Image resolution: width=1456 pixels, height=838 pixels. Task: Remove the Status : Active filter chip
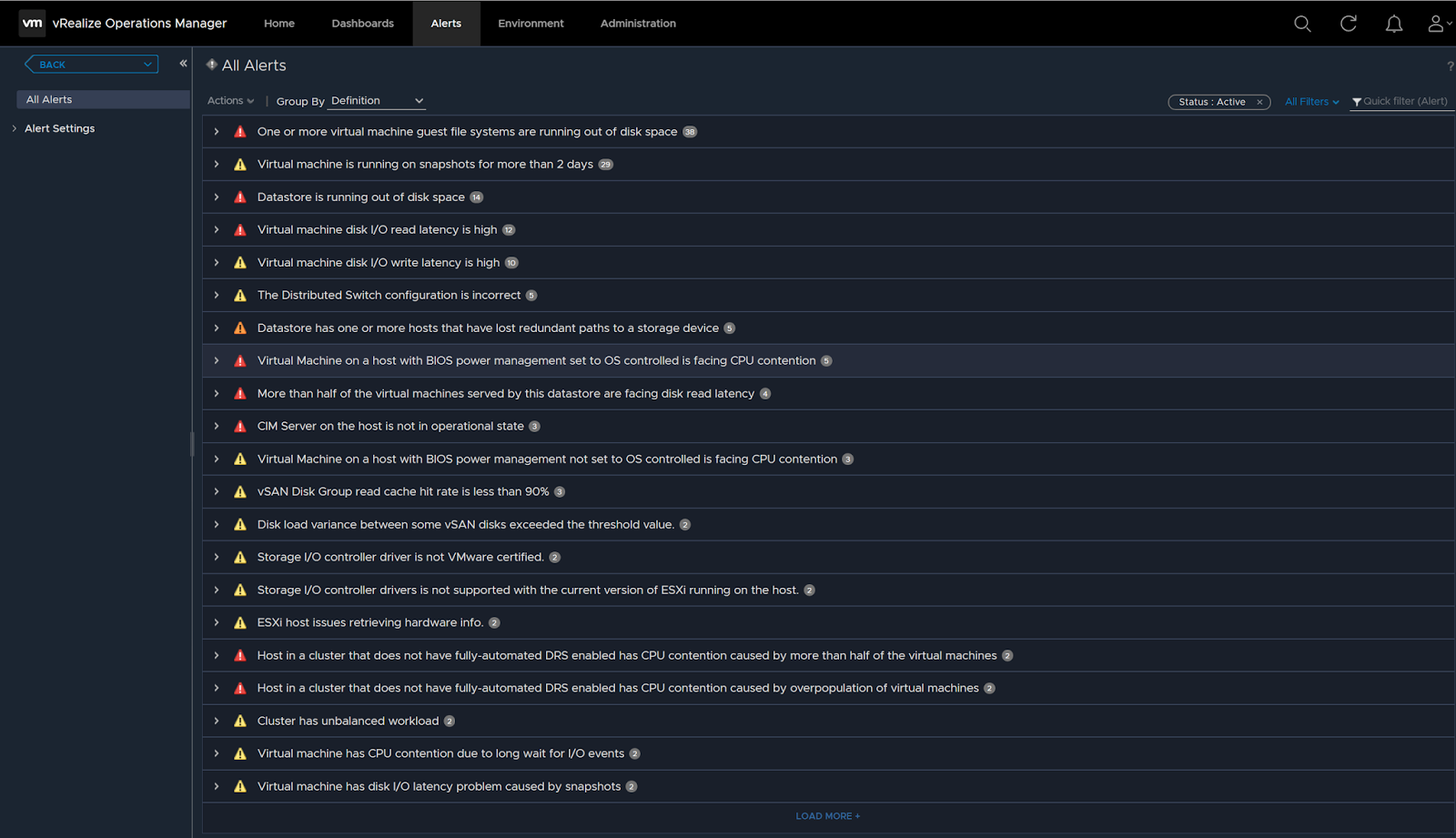[1259, 102]
